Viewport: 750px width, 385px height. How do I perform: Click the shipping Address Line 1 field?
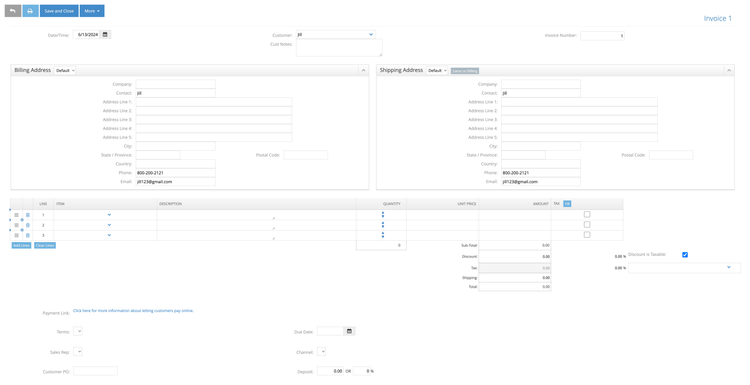click(x=579, y=102)
